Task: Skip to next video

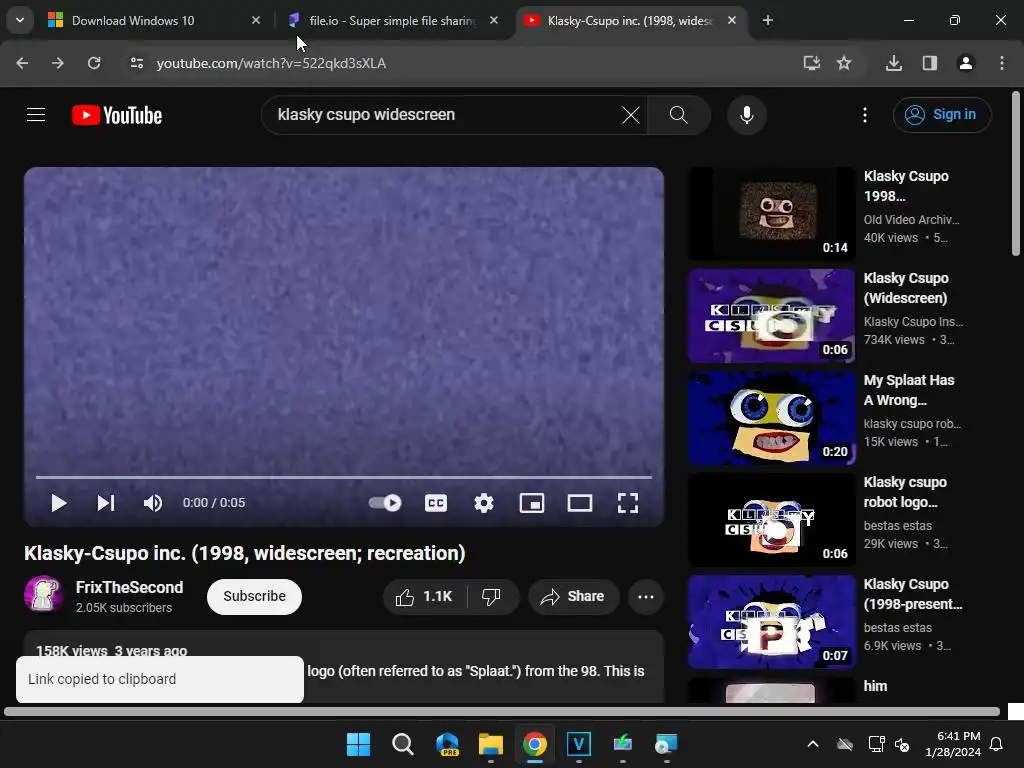Action: click(106, 503)
